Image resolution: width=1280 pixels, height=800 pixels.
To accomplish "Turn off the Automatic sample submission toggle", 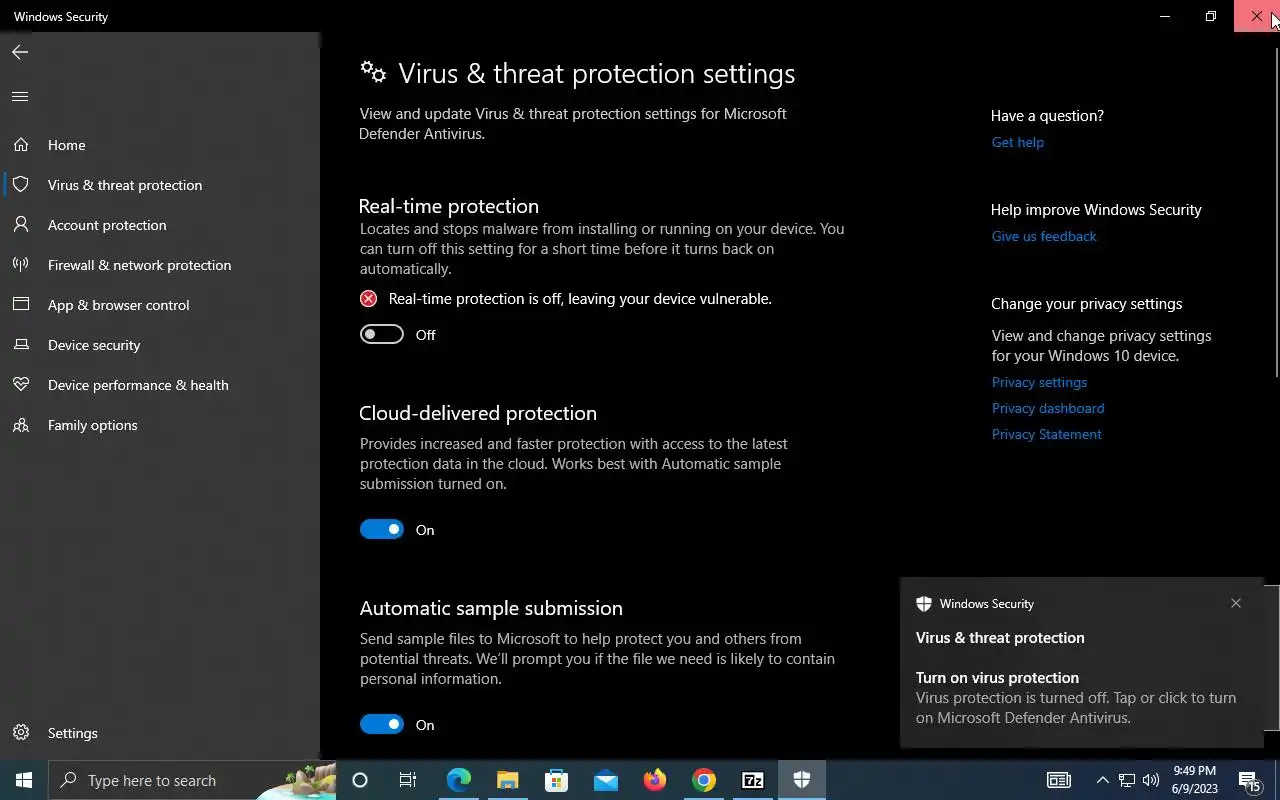I will [x=382, y=724].
